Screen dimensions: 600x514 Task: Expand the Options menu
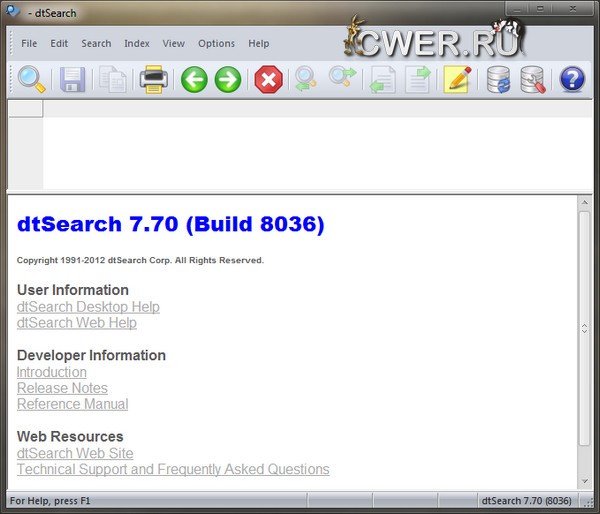click(216, 43)
